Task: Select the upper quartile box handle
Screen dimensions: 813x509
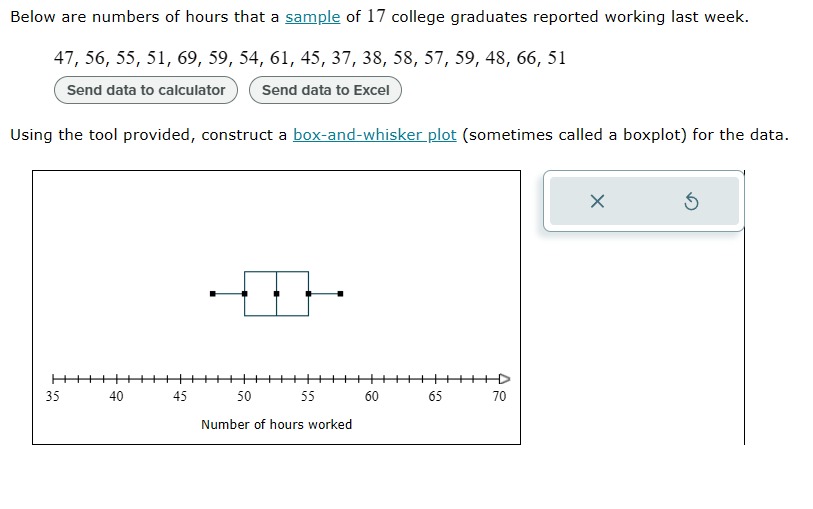Action: tap(309, 294)
